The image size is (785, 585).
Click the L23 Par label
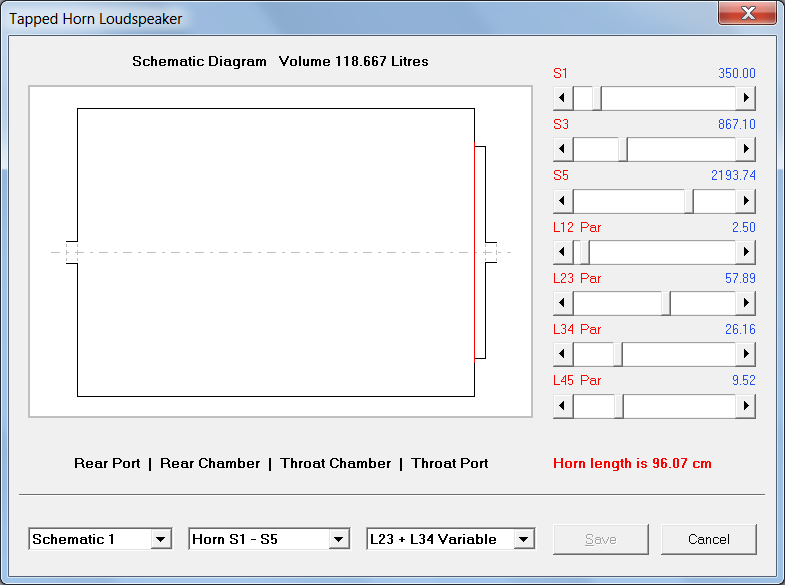coord(577,278)
